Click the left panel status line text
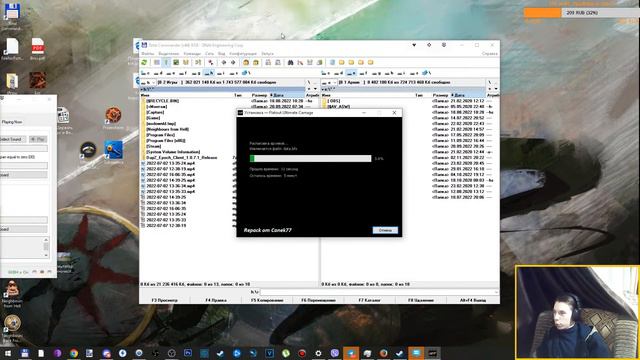This screenshot has width=640, height=360. (195, 284)
